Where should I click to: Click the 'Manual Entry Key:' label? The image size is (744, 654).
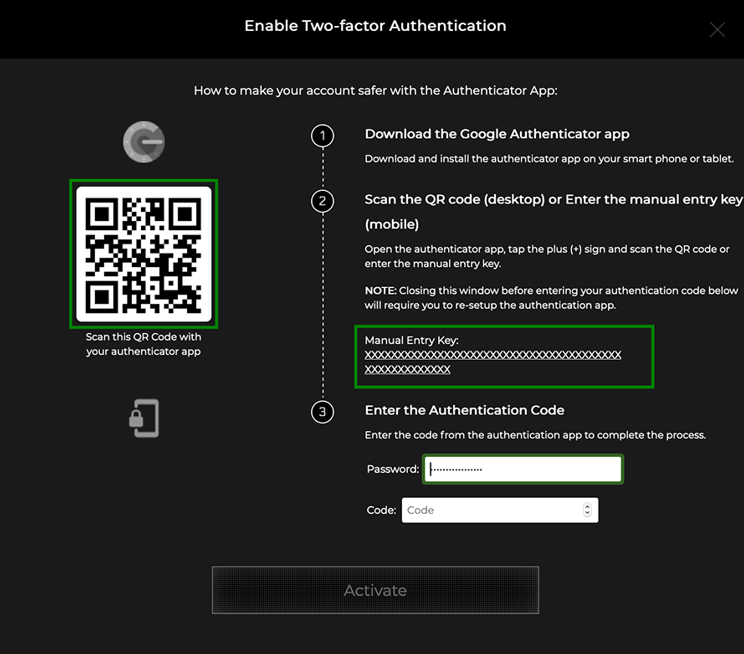tap(411, 340)
